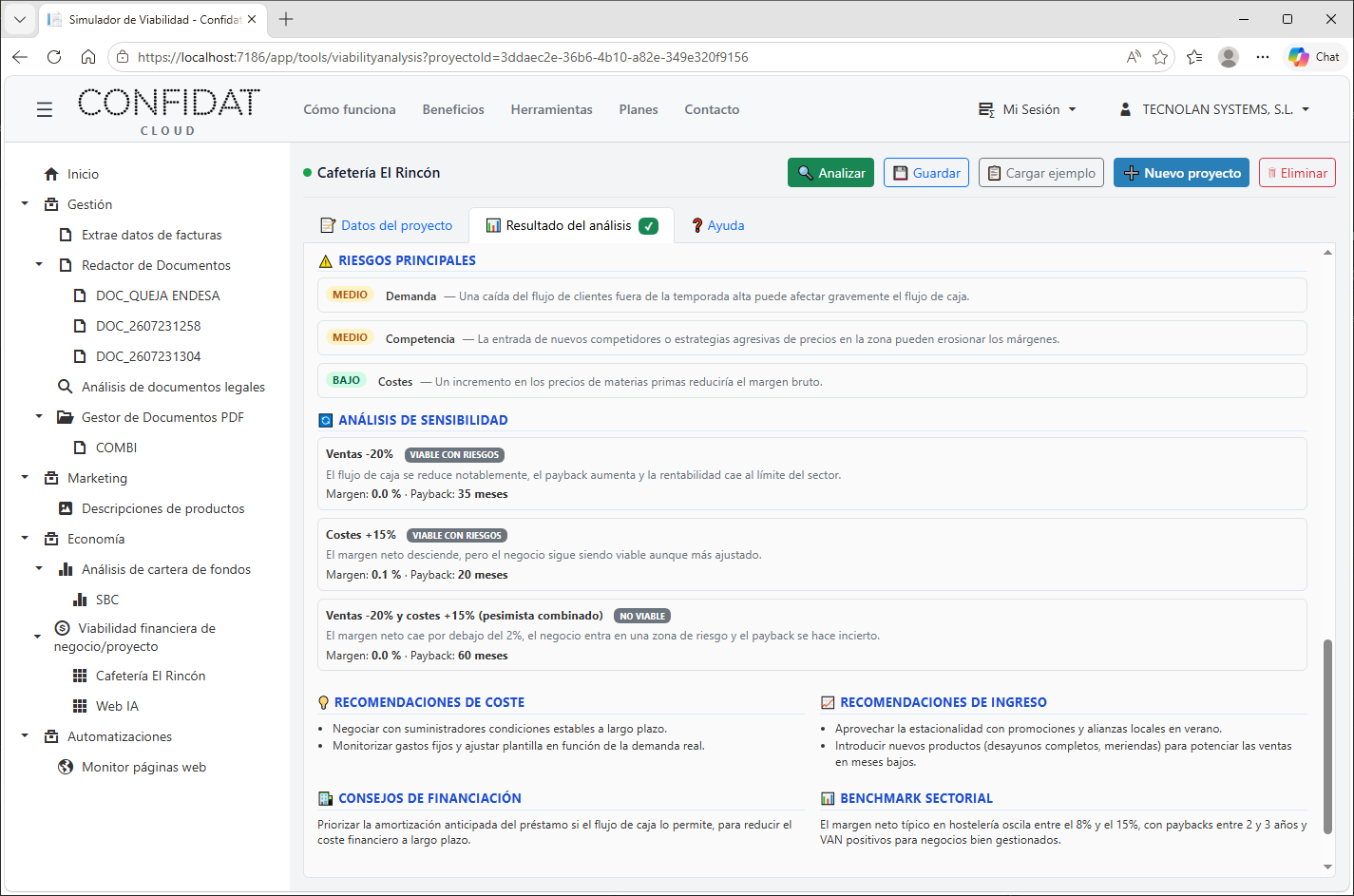Click the Gestor de Documentos PDF folder icon

click(x=66, y=417)
